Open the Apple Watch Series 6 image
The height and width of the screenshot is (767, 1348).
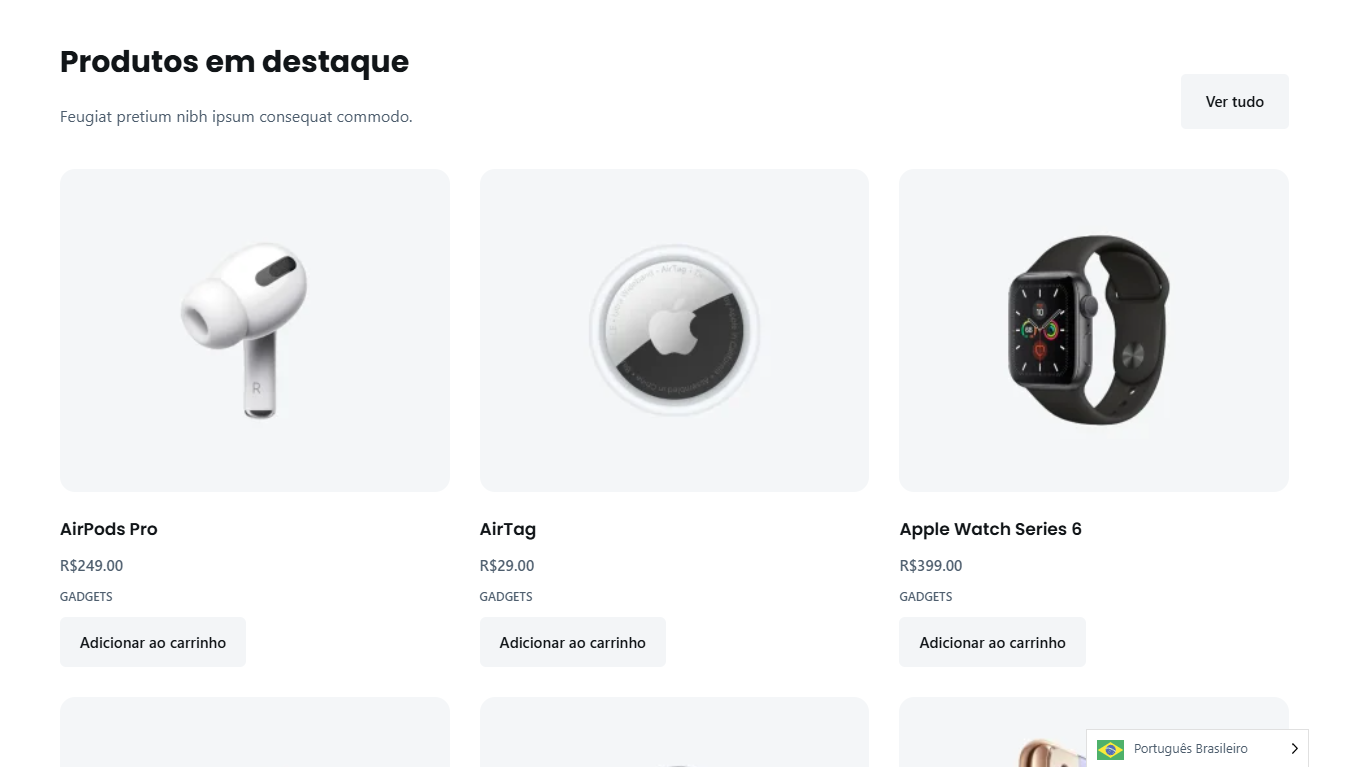pos(1093,330)
